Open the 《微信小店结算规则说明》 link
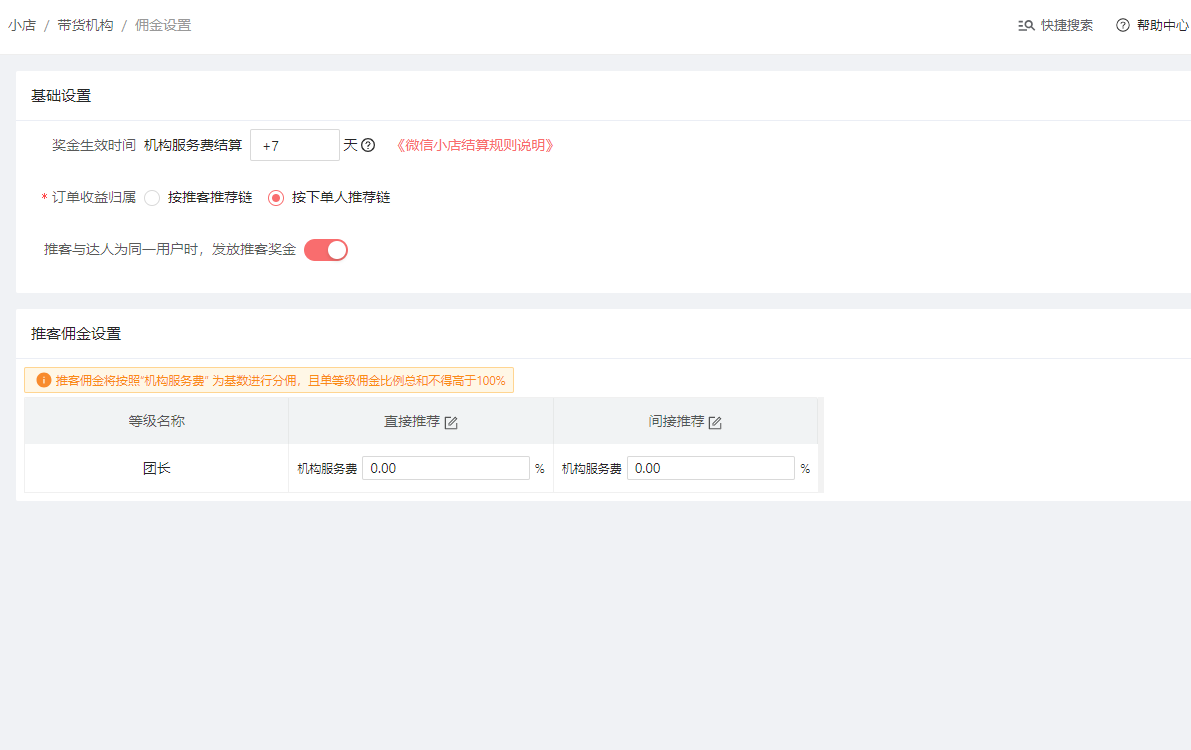The height and width of the screenshot is (750, 1191). (x=474, y=145)
